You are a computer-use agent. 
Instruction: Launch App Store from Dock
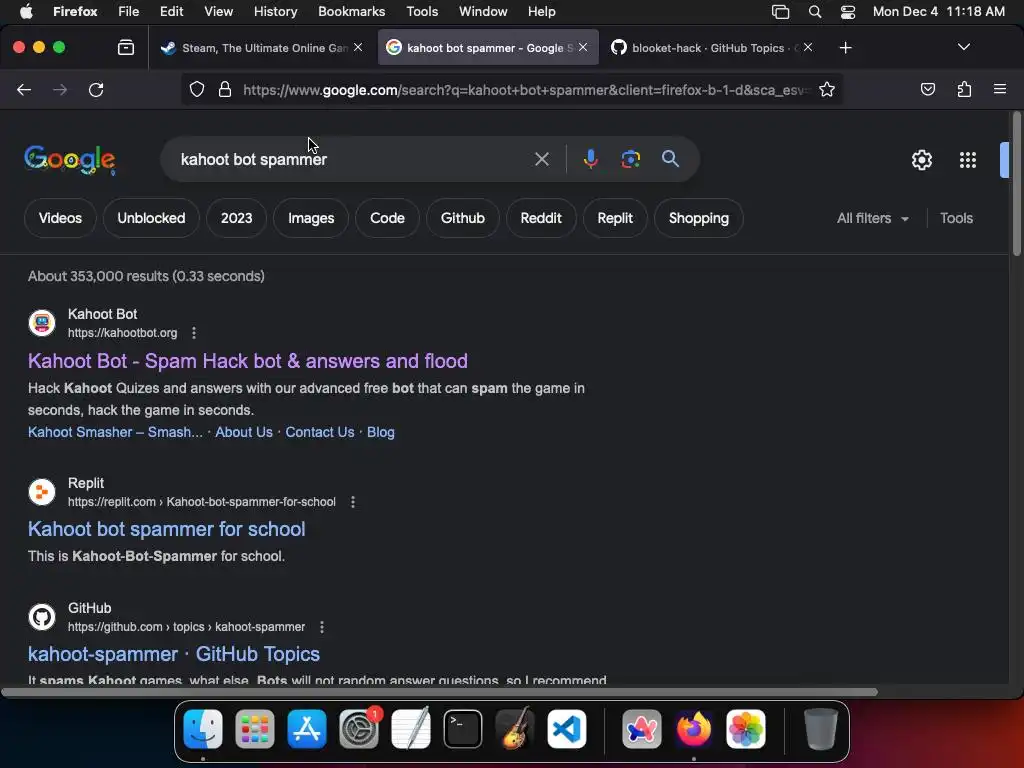tap(306, 729)
